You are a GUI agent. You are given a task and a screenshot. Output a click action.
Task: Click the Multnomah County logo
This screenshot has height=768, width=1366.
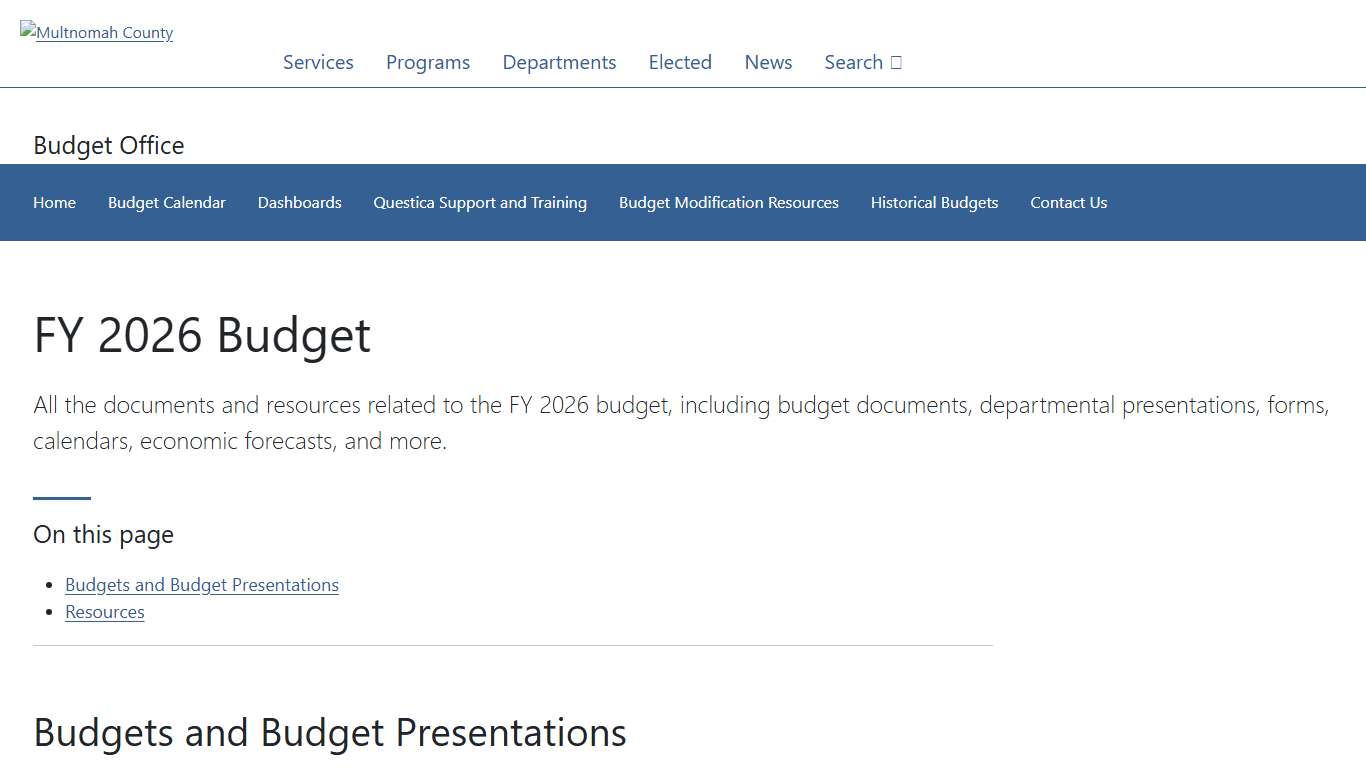[96, 32]
